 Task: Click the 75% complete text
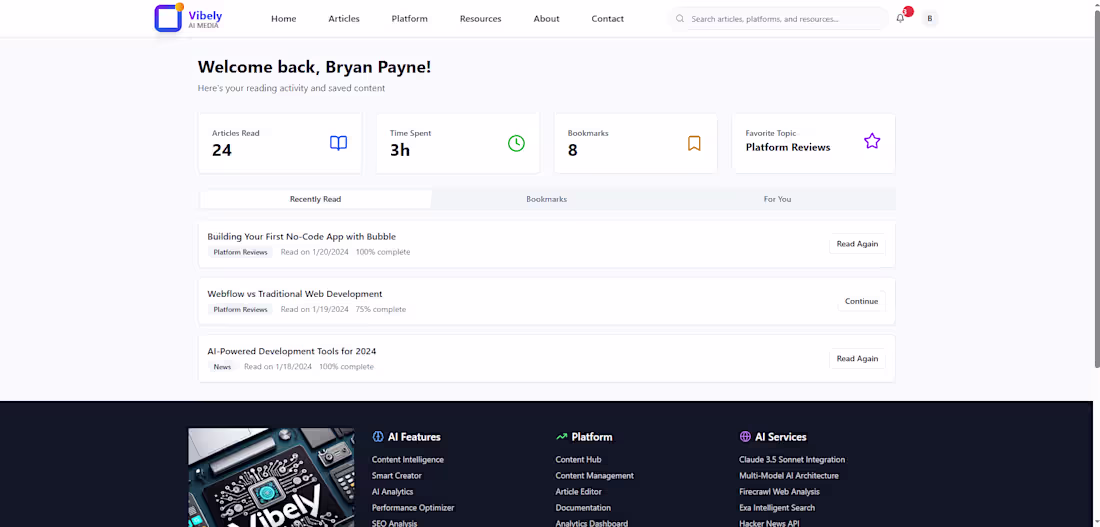point(380,309)
